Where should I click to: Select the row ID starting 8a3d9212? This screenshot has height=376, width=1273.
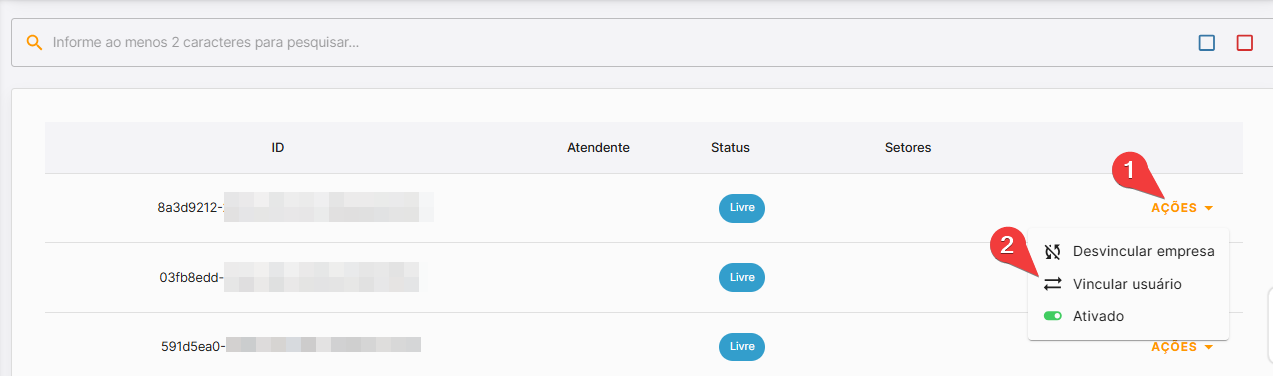[x=295, y=208]
